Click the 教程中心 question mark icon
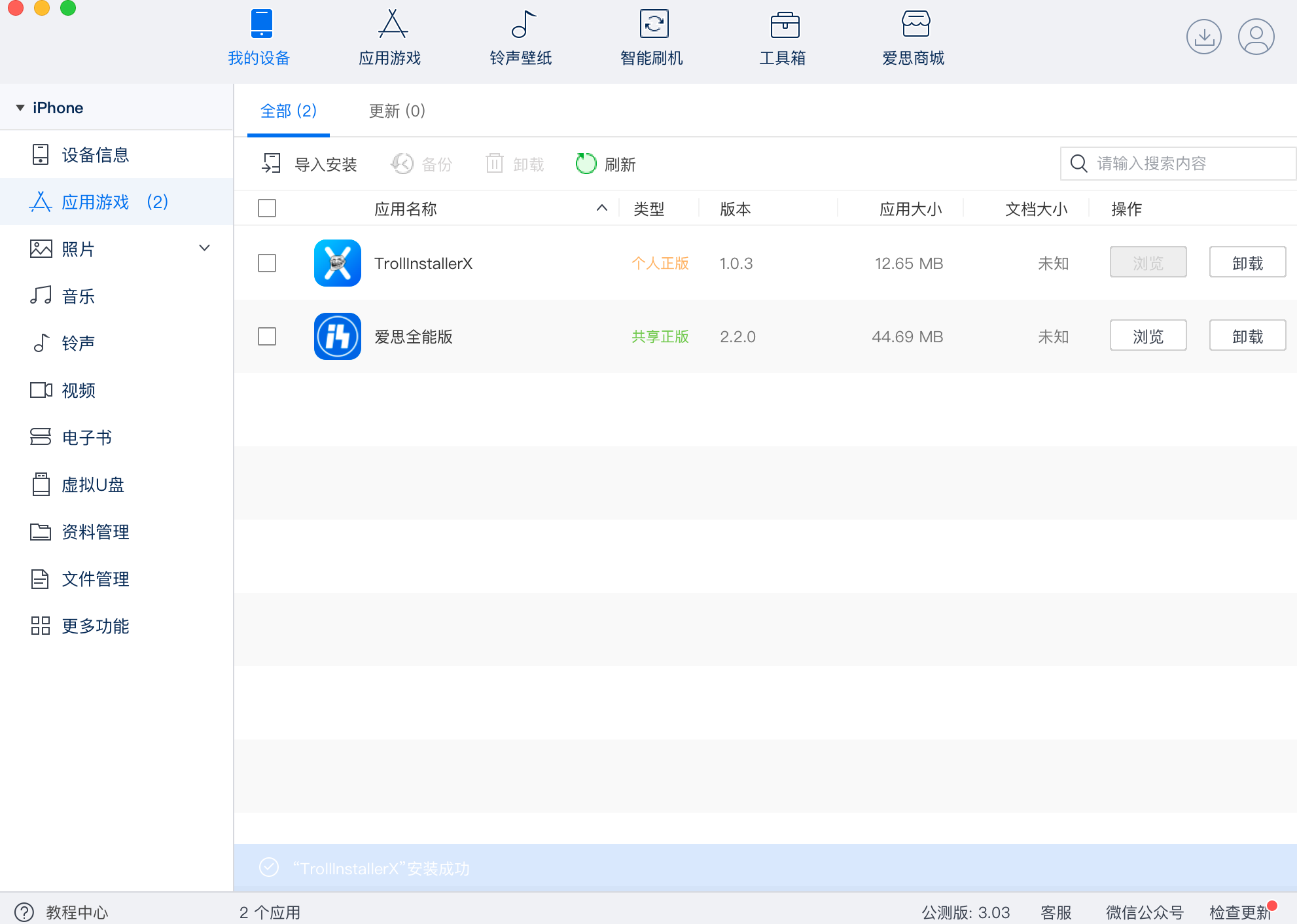 [24, 912]
